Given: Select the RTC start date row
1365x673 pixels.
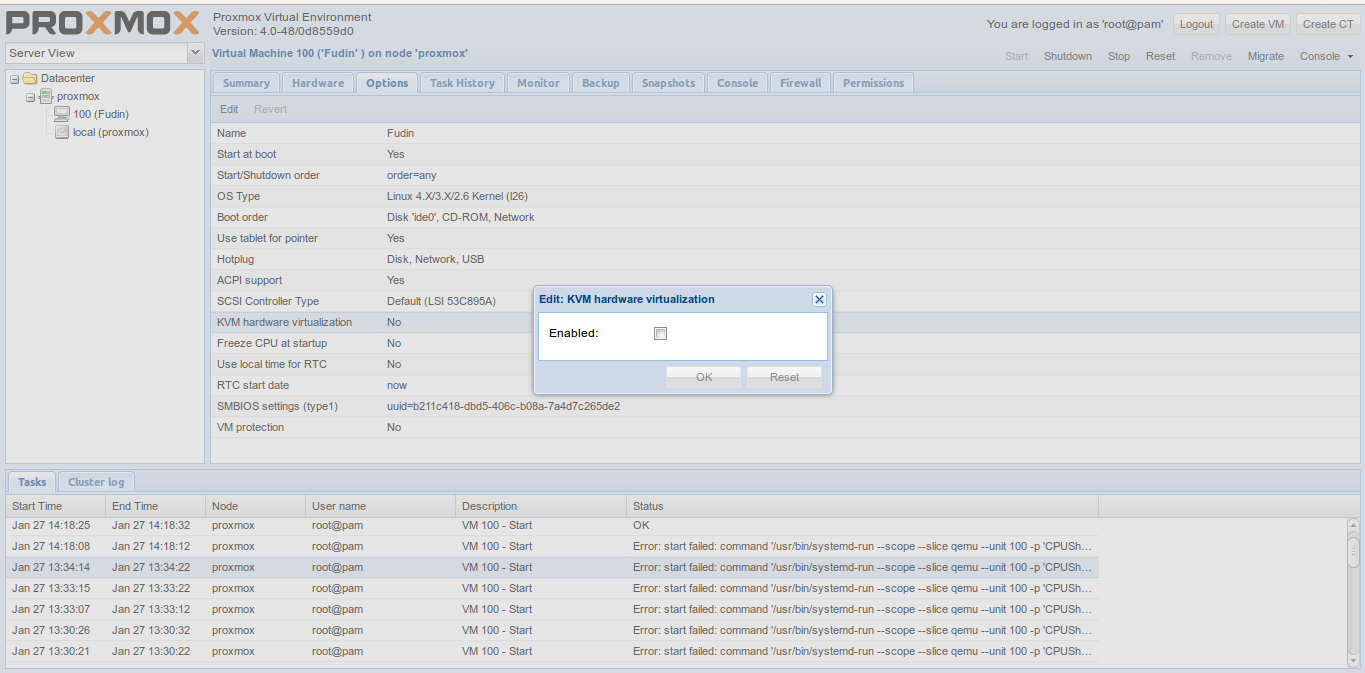Looking at the screenshot, I should point(786,385).
